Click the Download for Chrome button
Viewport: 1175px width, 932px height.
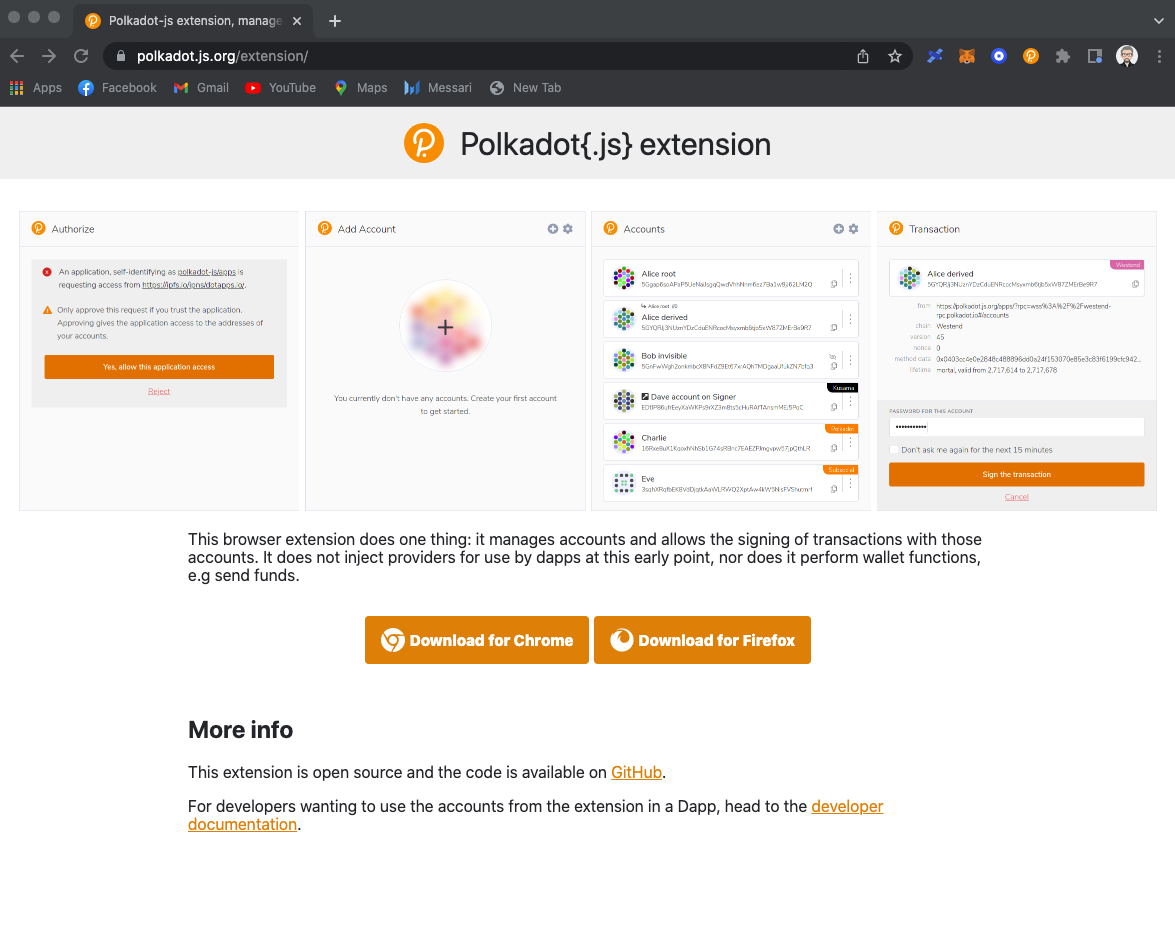pyautogui.click(x=477, y=640)
